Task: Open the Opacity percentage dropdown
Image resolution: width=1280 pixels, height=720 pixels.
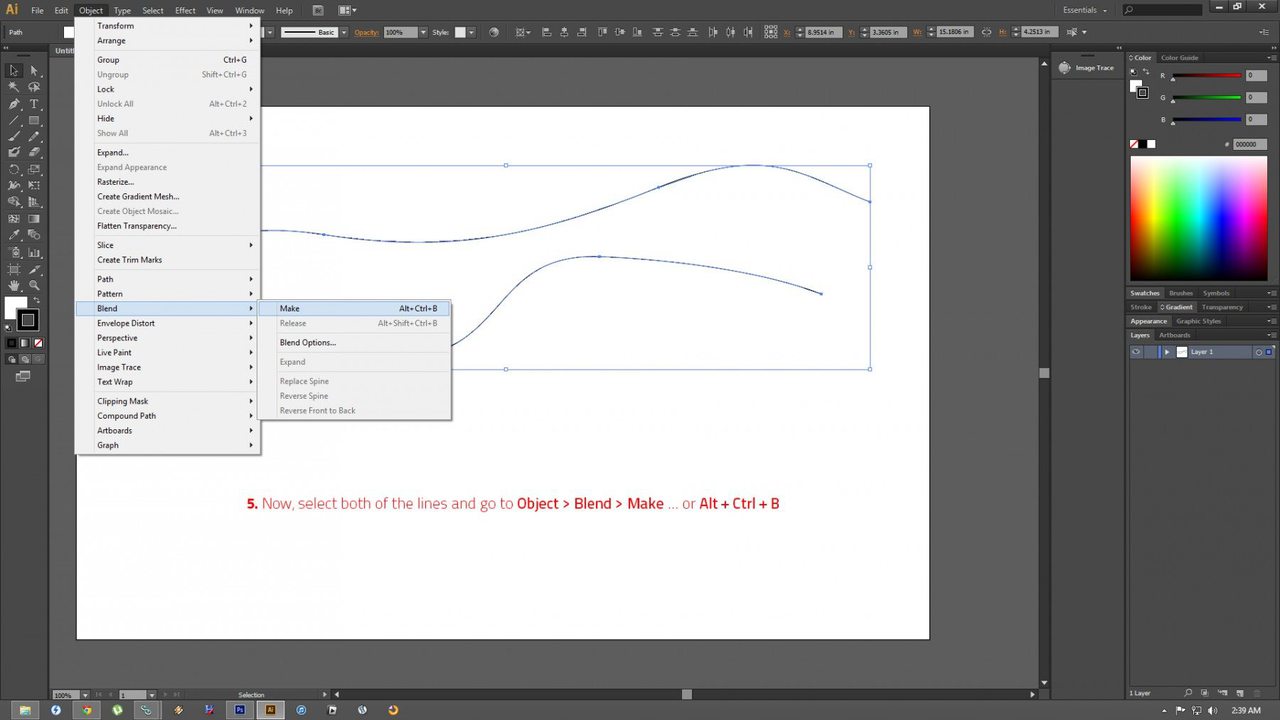Action: coord(422,32)
